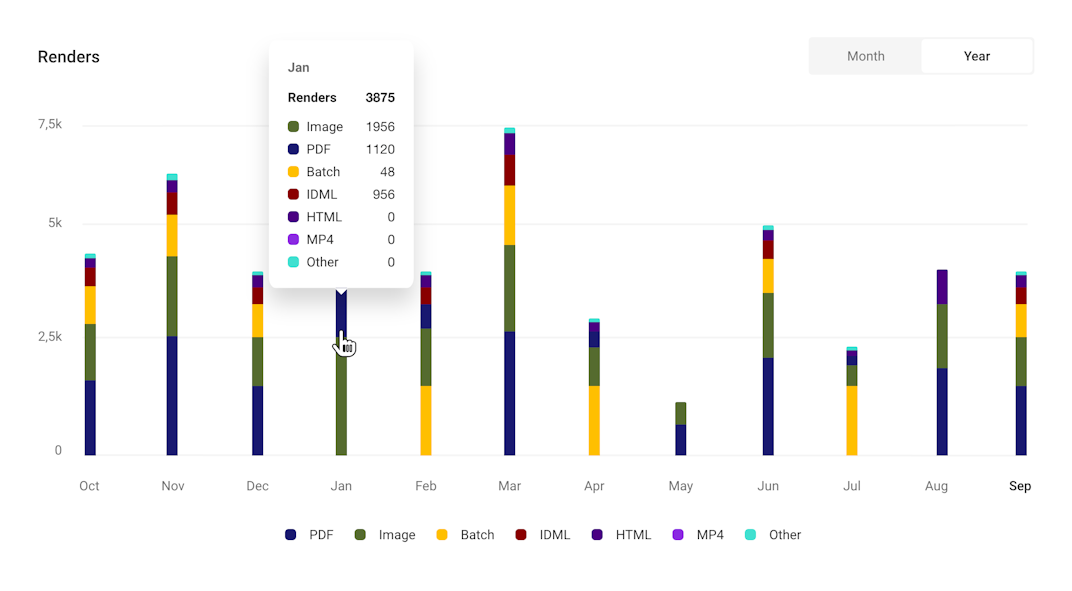Click the bold Sep axis label
This screenshot has height=591, width=1072.
pyautogui.click(x=1020, y=486)
